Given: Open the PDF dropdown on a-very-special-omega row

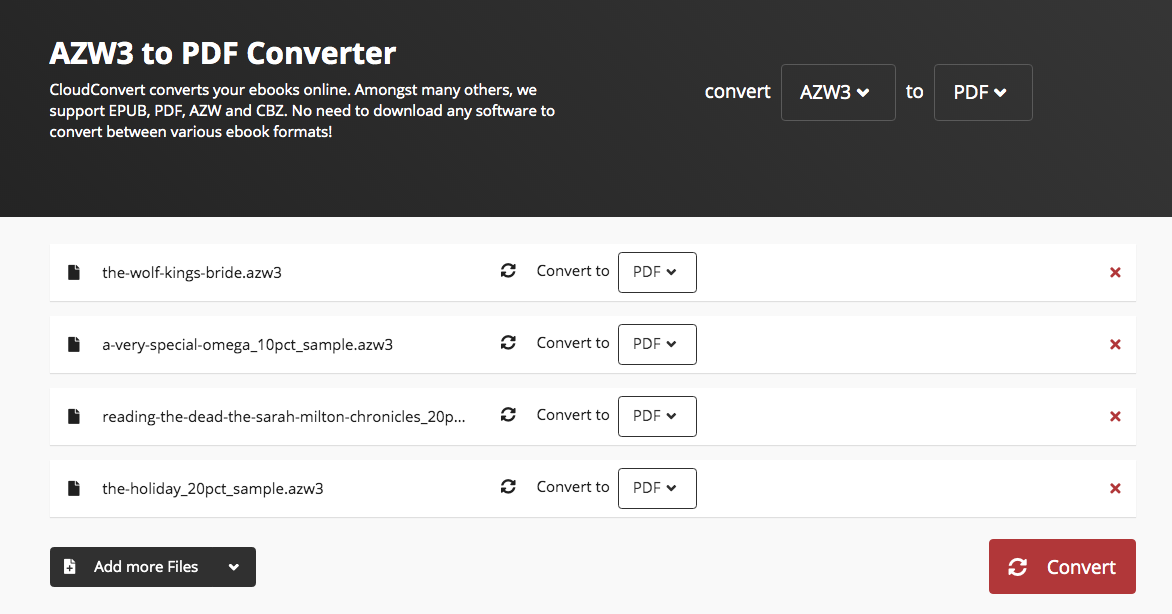Looking at the screenshot, I should click(657, 344).
